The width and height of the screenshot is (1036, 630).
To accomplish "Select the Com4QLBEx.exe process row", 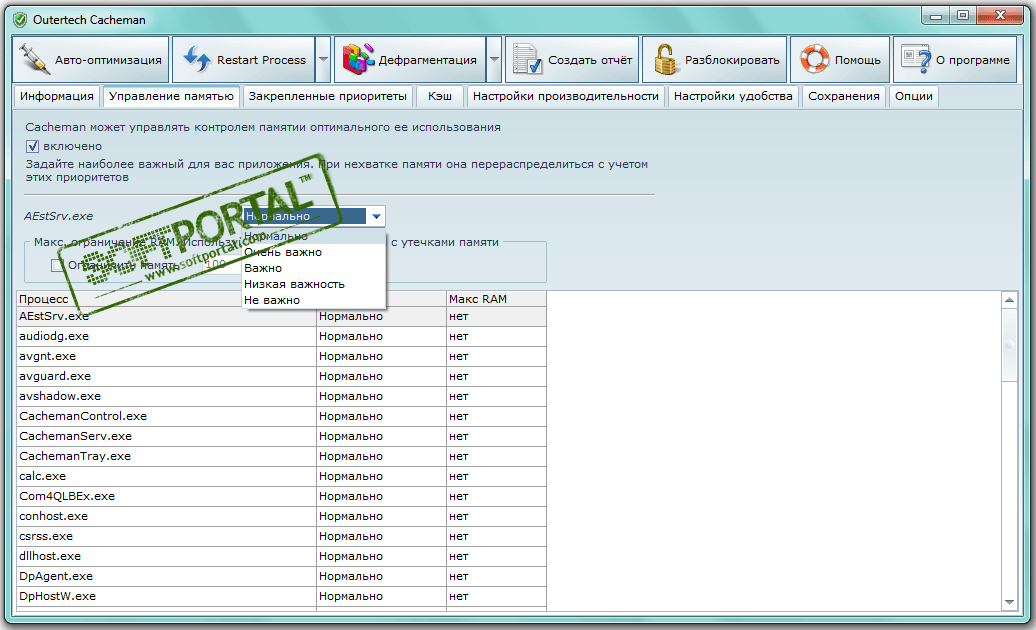I will pyautogui.click(x=281, y=496).
